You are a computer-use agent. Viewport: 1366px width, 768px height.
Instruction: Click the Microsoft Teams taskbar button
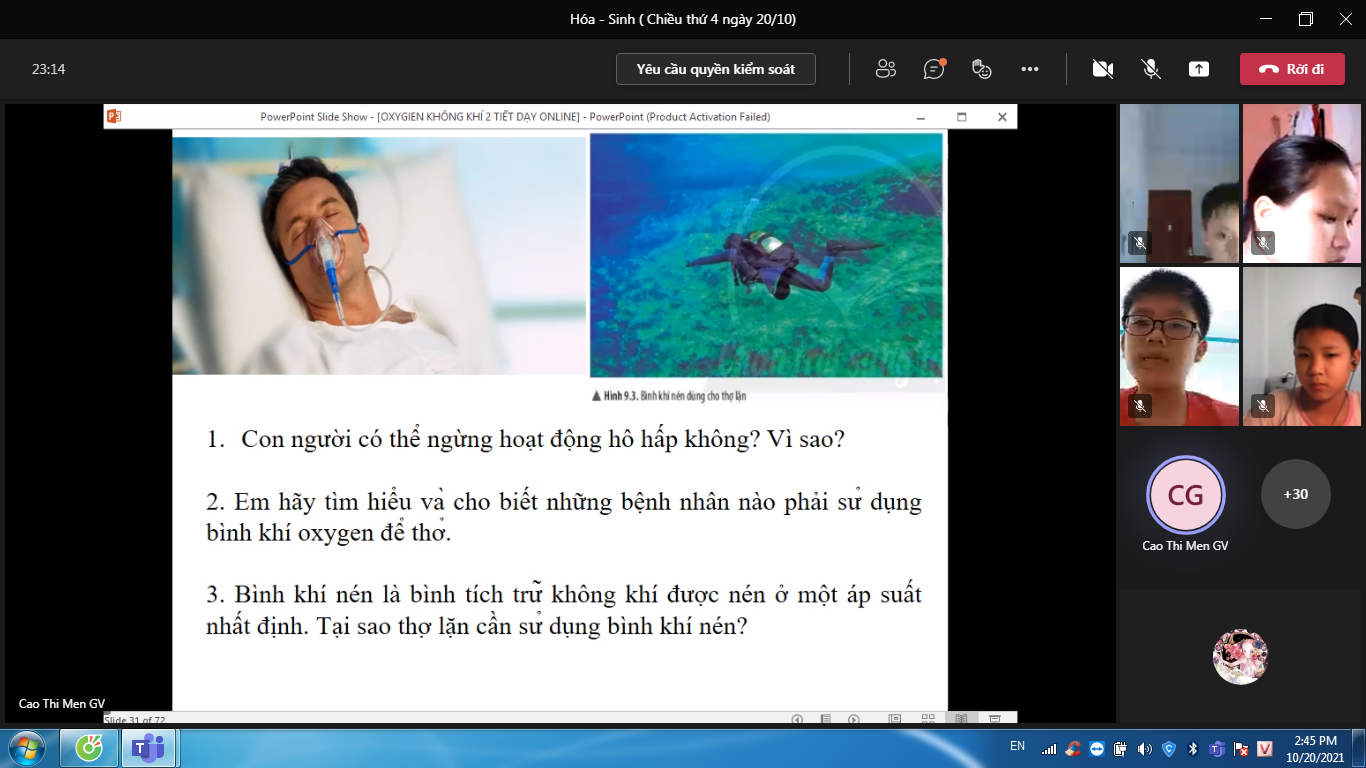149,748
